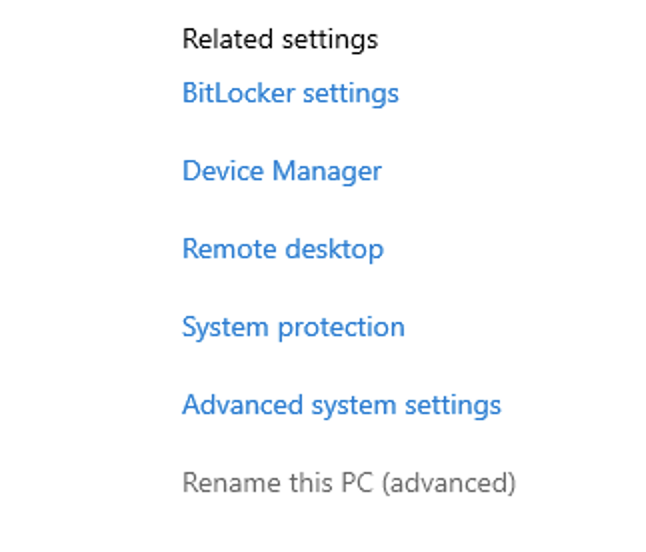
Task: Click the Advanced system settings link
Action: (x=342, y=405)
